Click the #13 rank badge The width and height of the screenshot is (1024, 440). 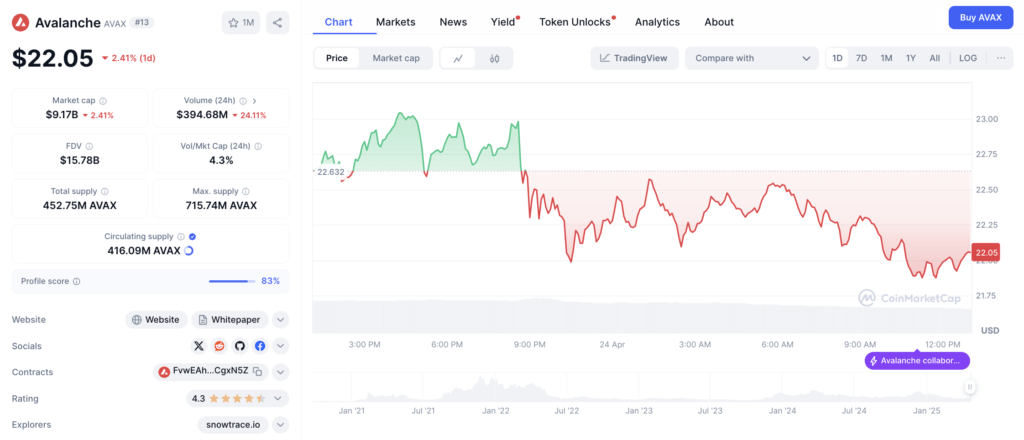pyautogui.click(x=142, y=23)
